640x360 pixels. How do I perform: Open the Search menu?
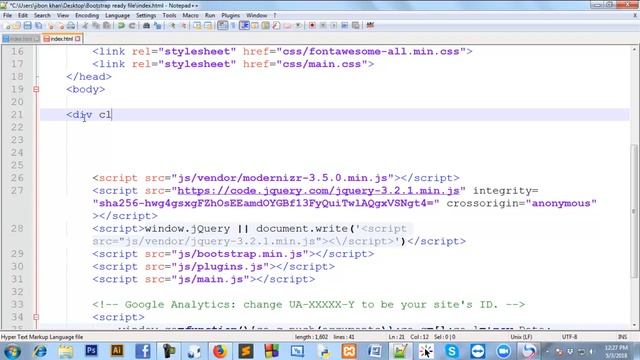coord(42,16)
